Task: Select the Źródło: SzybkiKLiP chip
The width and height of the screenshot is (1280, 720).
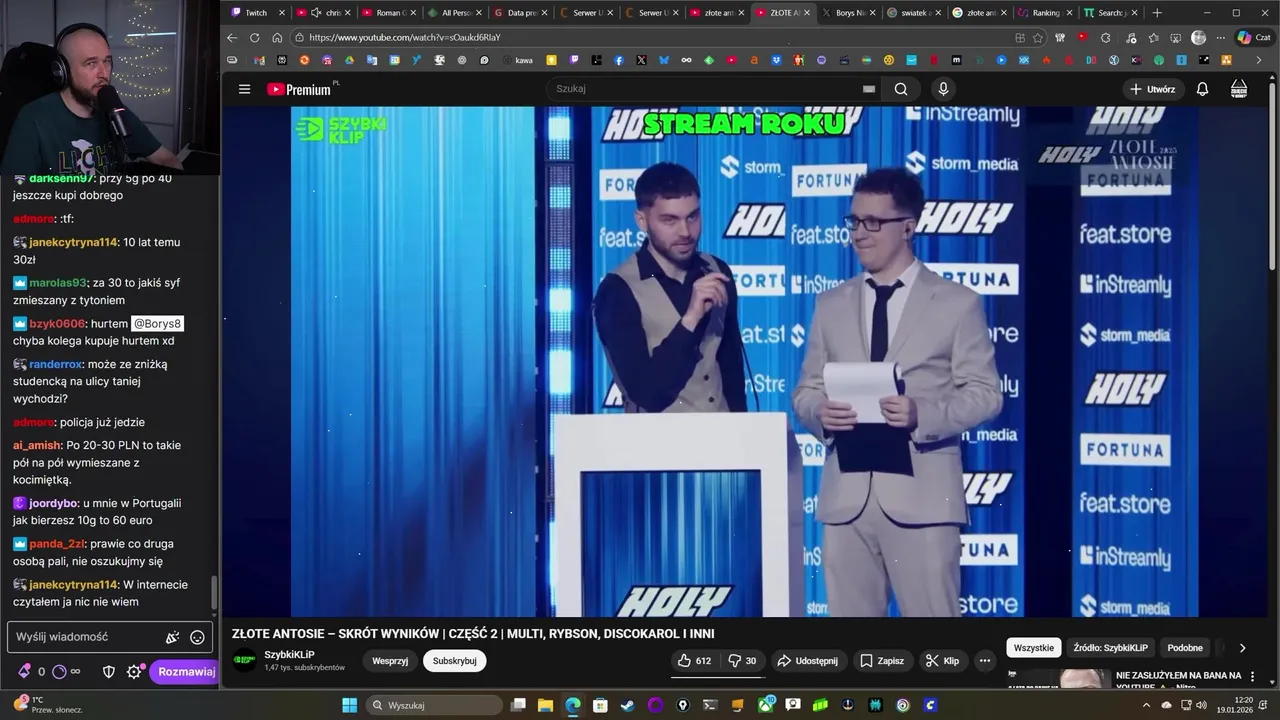Action: point(1110,648)
